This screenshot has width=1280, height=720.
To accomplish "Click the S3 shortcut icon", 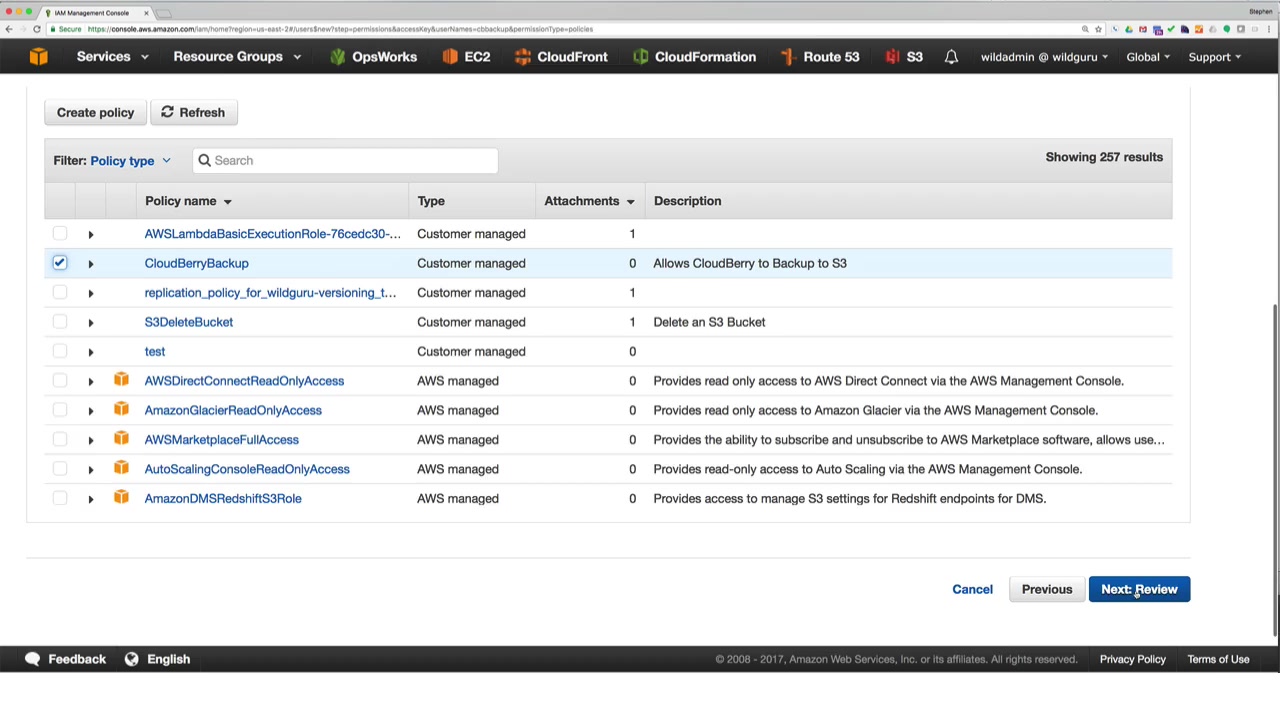I will 892,57.
